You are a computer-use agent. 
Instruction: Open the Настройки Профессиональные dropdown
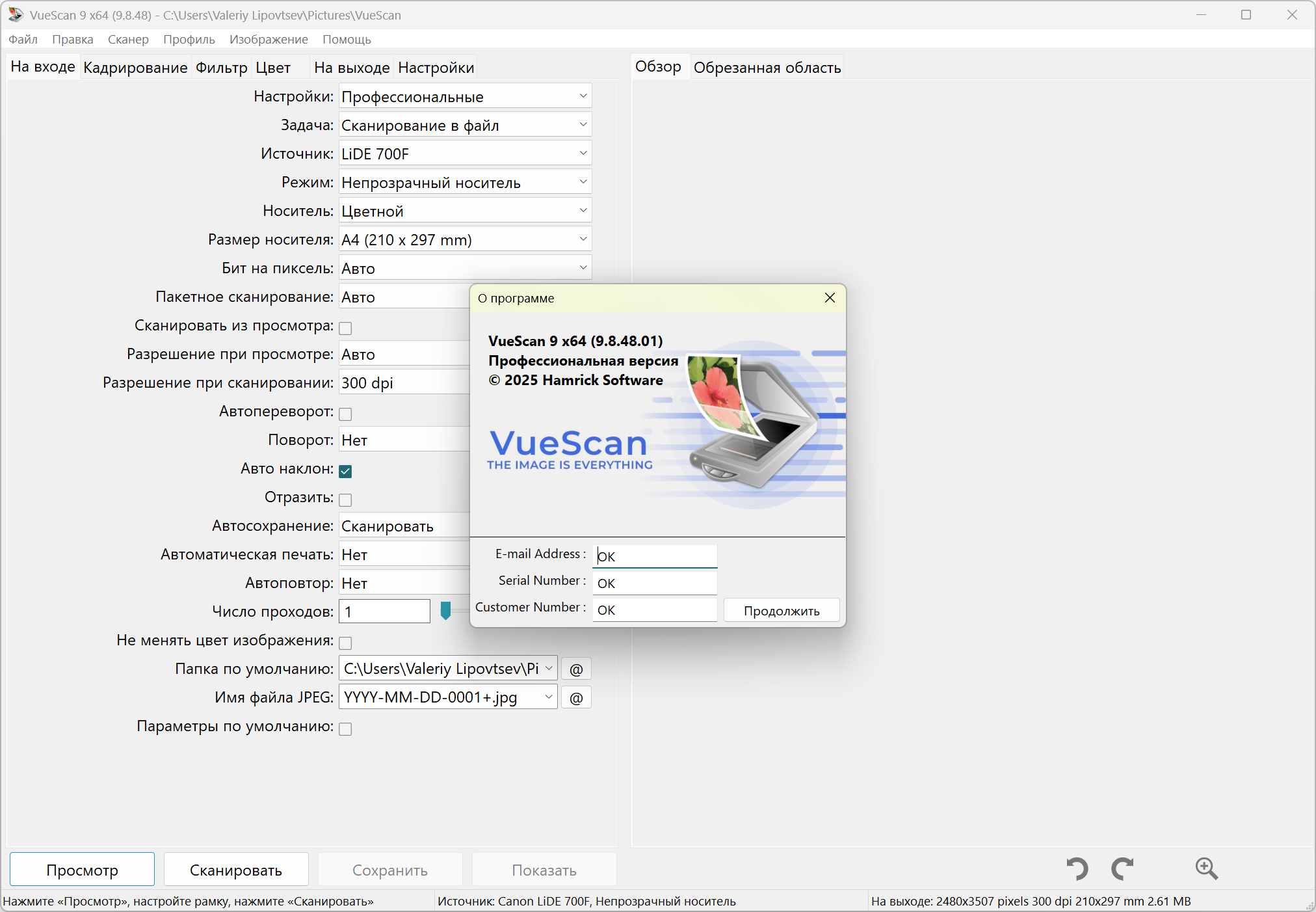pyautogui.click(x=465, y=96)
